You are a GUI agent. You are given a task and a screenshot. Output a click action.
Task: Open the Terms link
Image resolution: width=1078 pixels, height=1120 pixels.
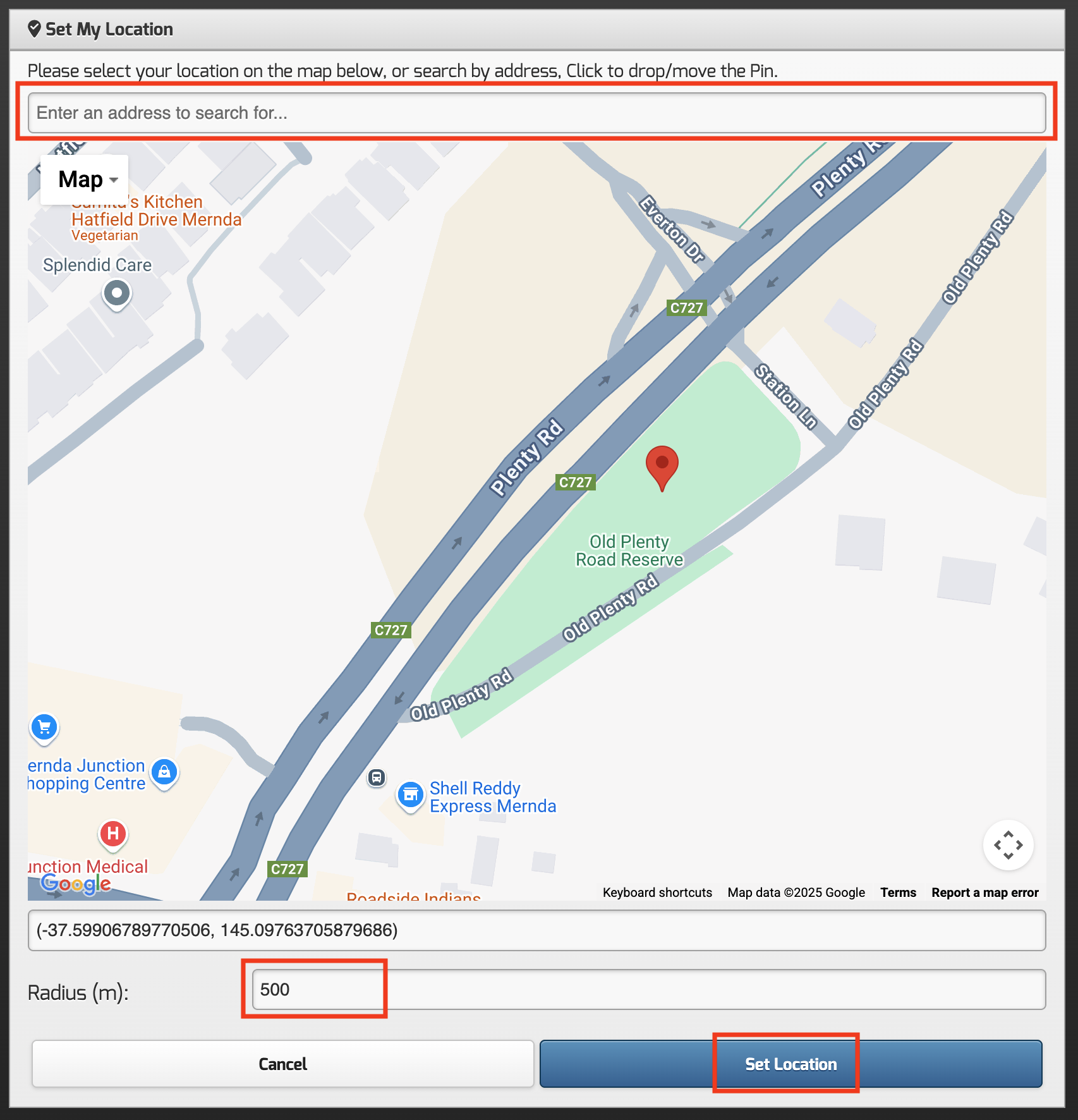[x=898, y=892]
